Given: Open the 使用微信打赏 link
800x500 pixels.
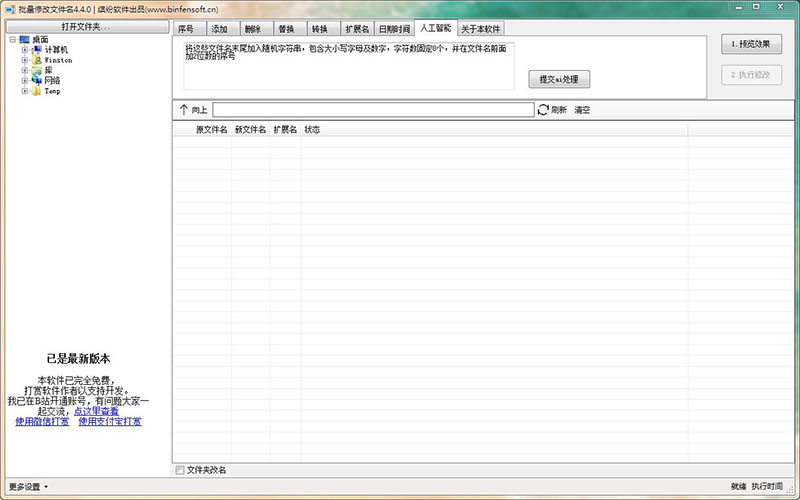Looking at the screenshot, I should (42, 421).
